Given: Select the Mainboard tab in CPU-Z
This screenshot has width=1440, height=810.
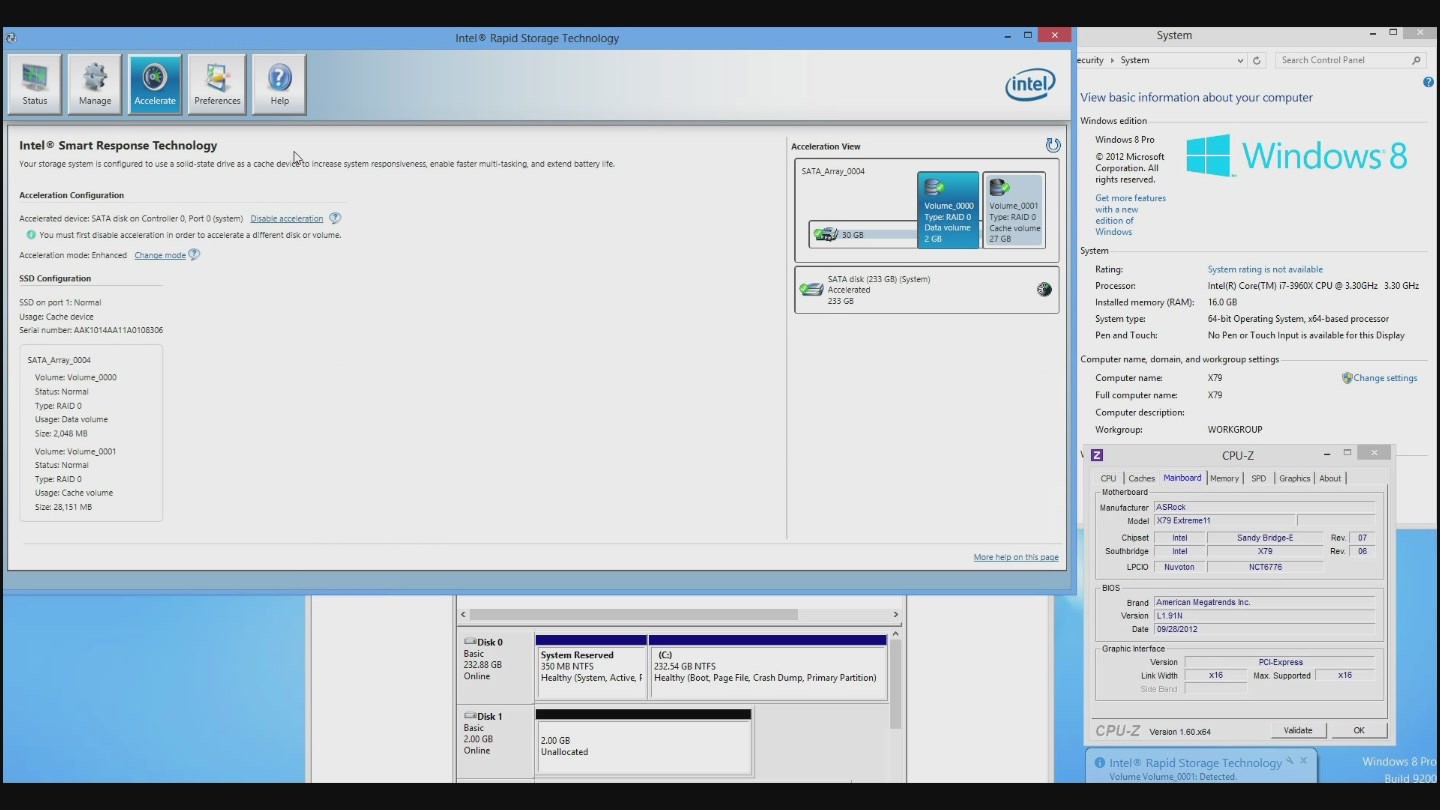Looking at the screenshot, I should tap(1182, 478).
